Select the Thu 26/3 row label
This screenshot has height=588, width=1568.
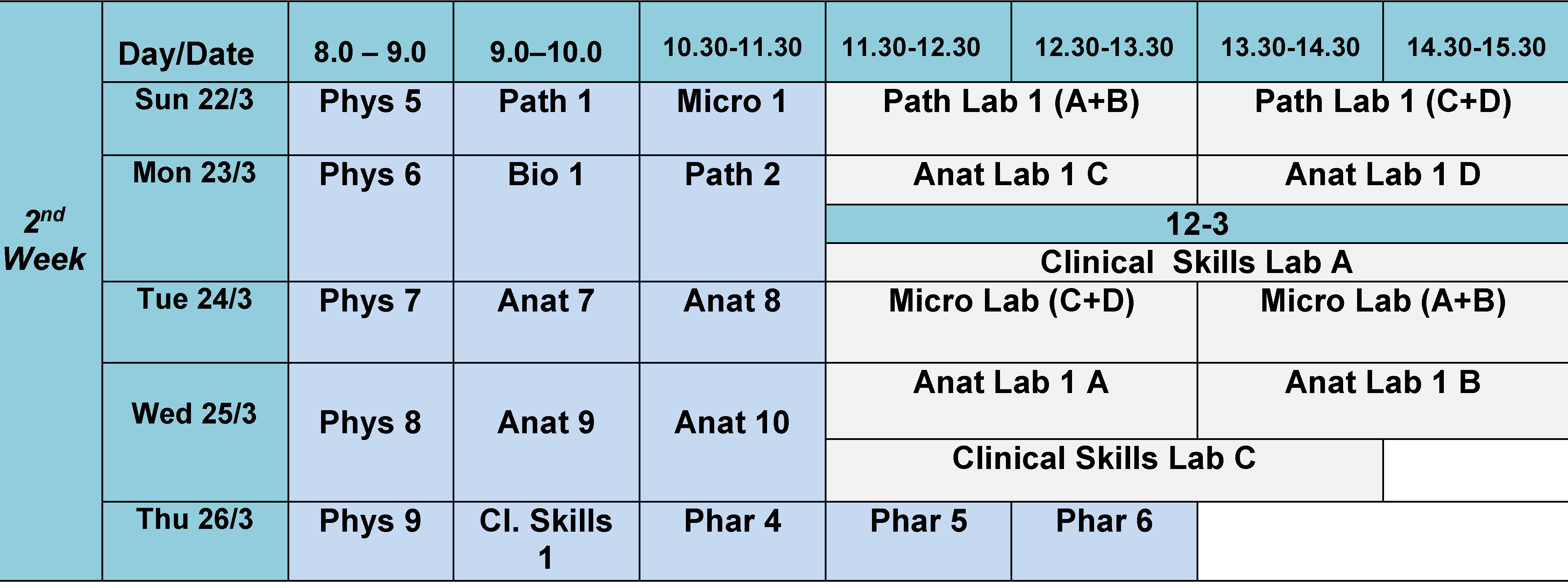194,520
